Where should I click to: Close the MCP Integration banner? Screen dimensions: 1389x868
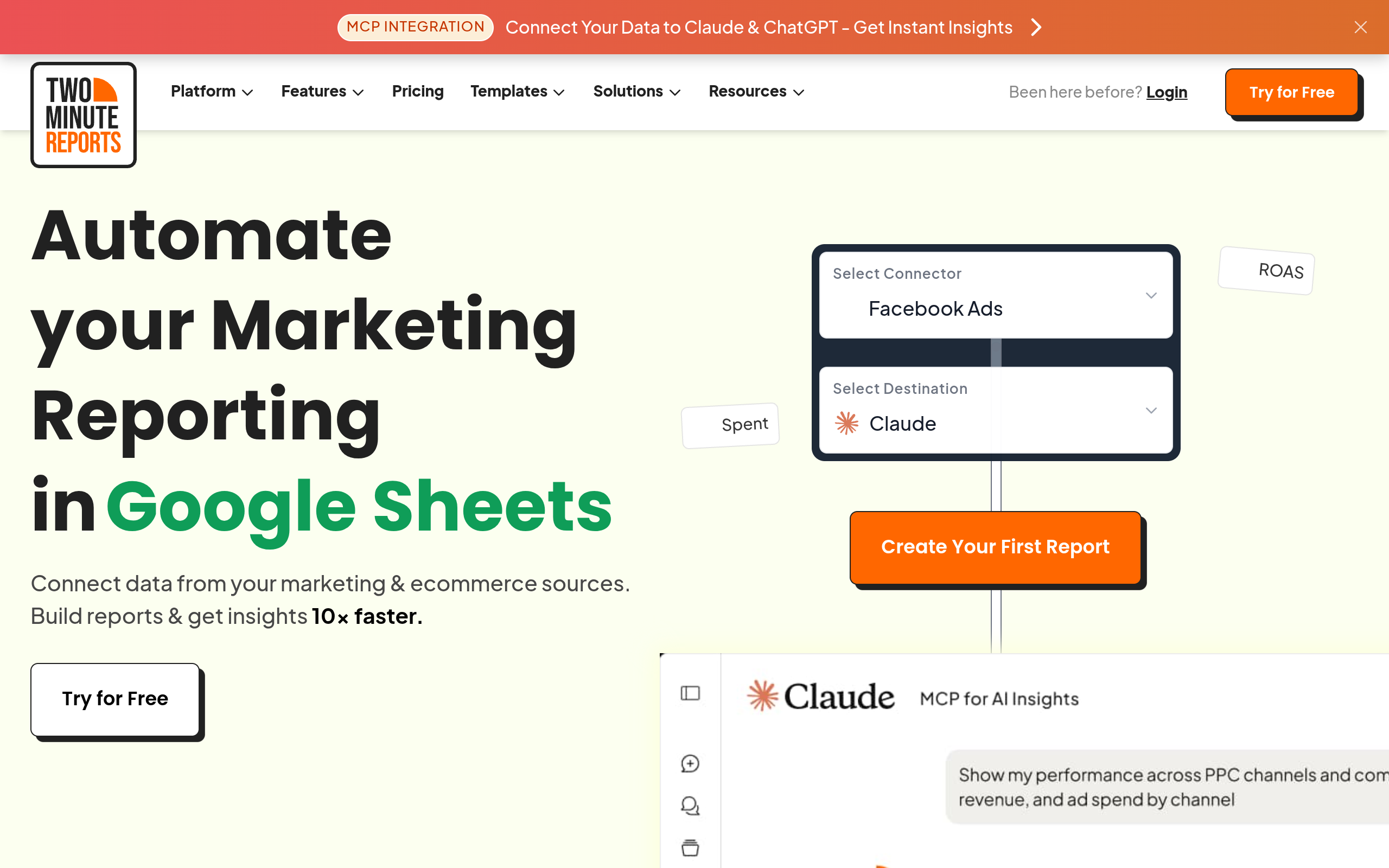[1360, 27]
